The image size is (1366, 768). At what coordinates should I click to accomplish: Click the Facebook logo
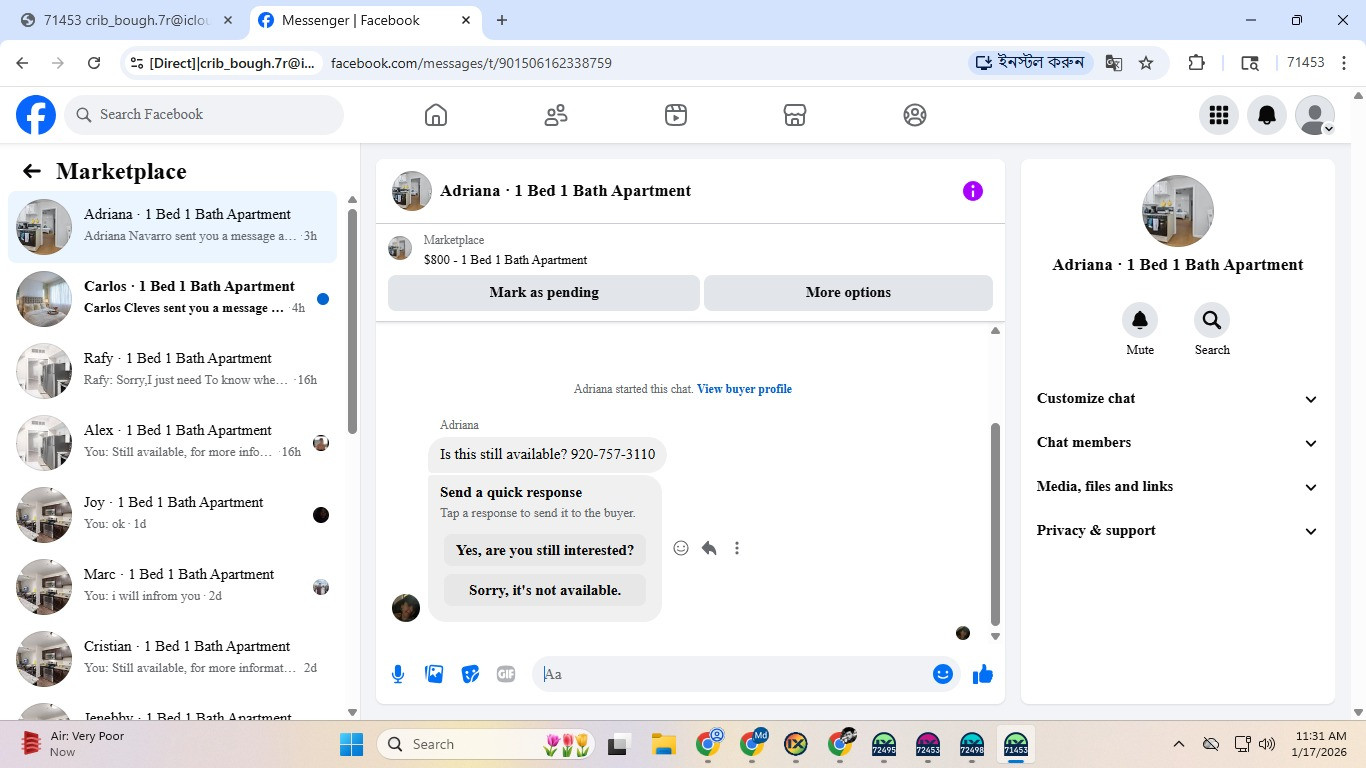(x=36, y=115)
